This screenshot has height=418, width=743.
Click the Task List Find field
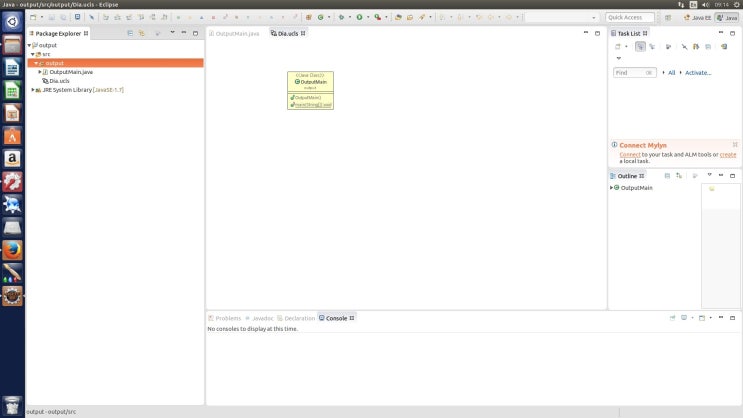[634, 73]
